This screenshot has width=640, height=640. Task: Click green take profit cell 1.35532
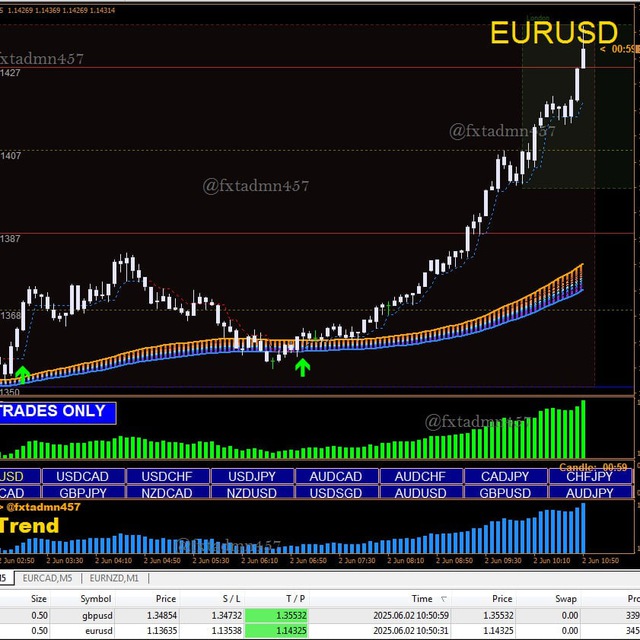pyautogui.click(x=276, y=615)
